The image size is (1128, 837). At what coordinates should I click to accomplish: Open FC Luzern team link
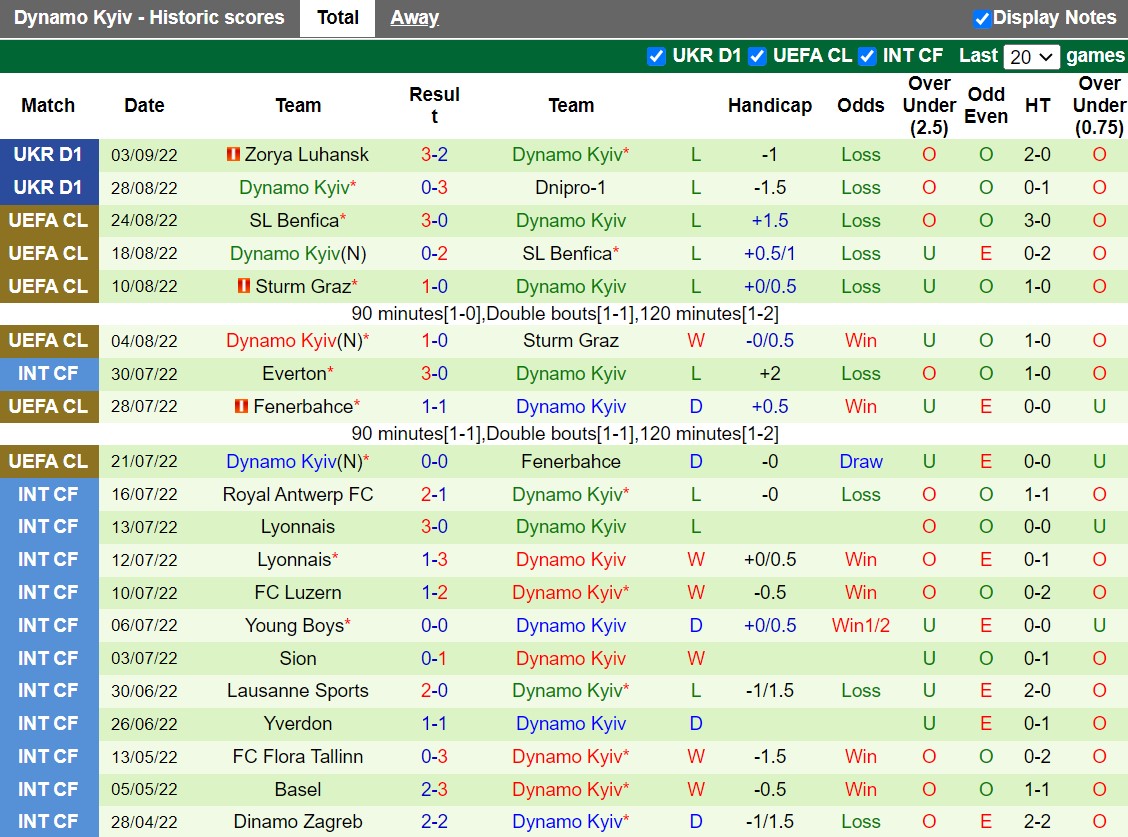[298, 592]
